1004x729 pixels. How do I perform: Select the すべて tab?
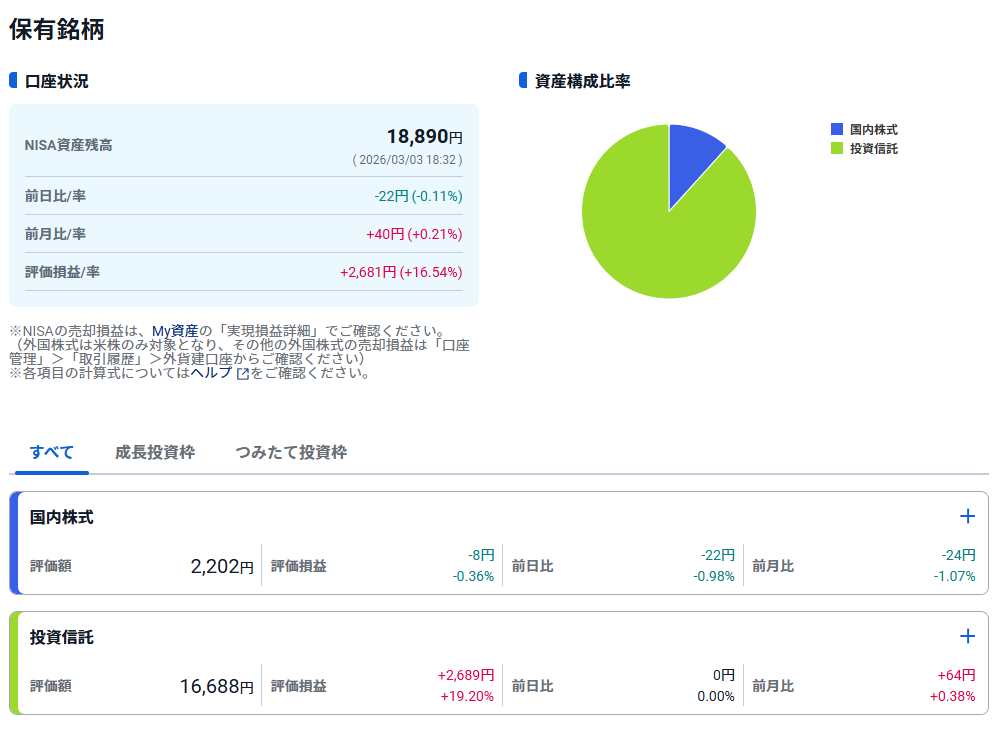click(x=52, y=452)
